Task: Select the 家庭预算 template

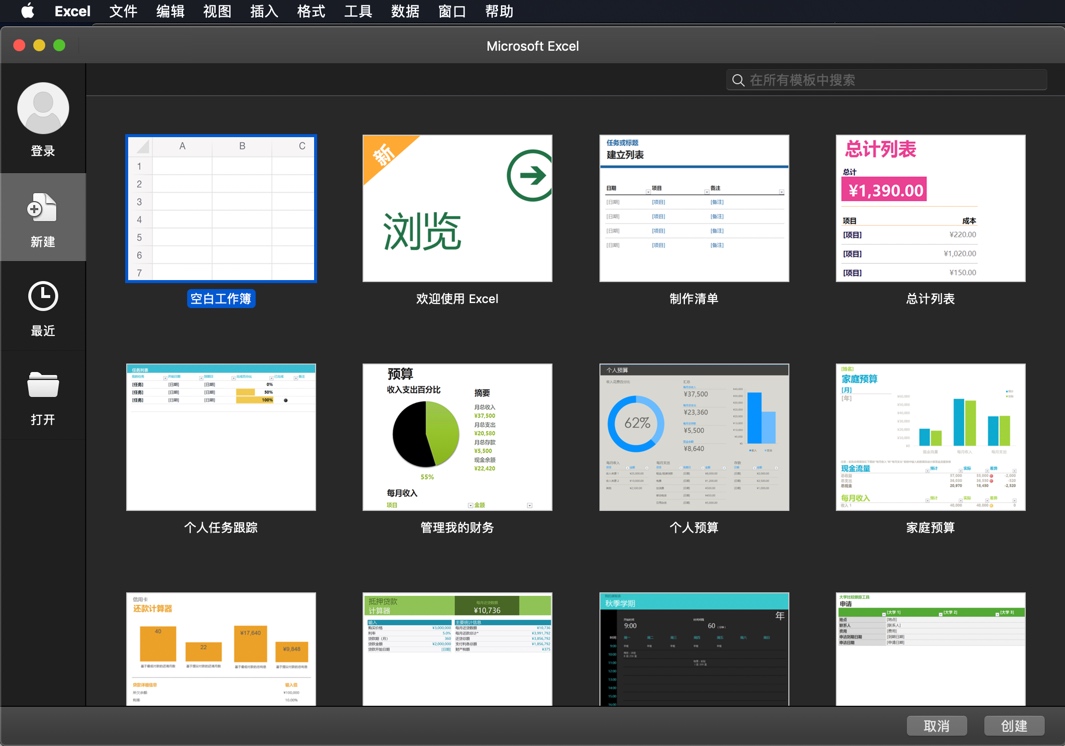Action: [x=930, y=437]
